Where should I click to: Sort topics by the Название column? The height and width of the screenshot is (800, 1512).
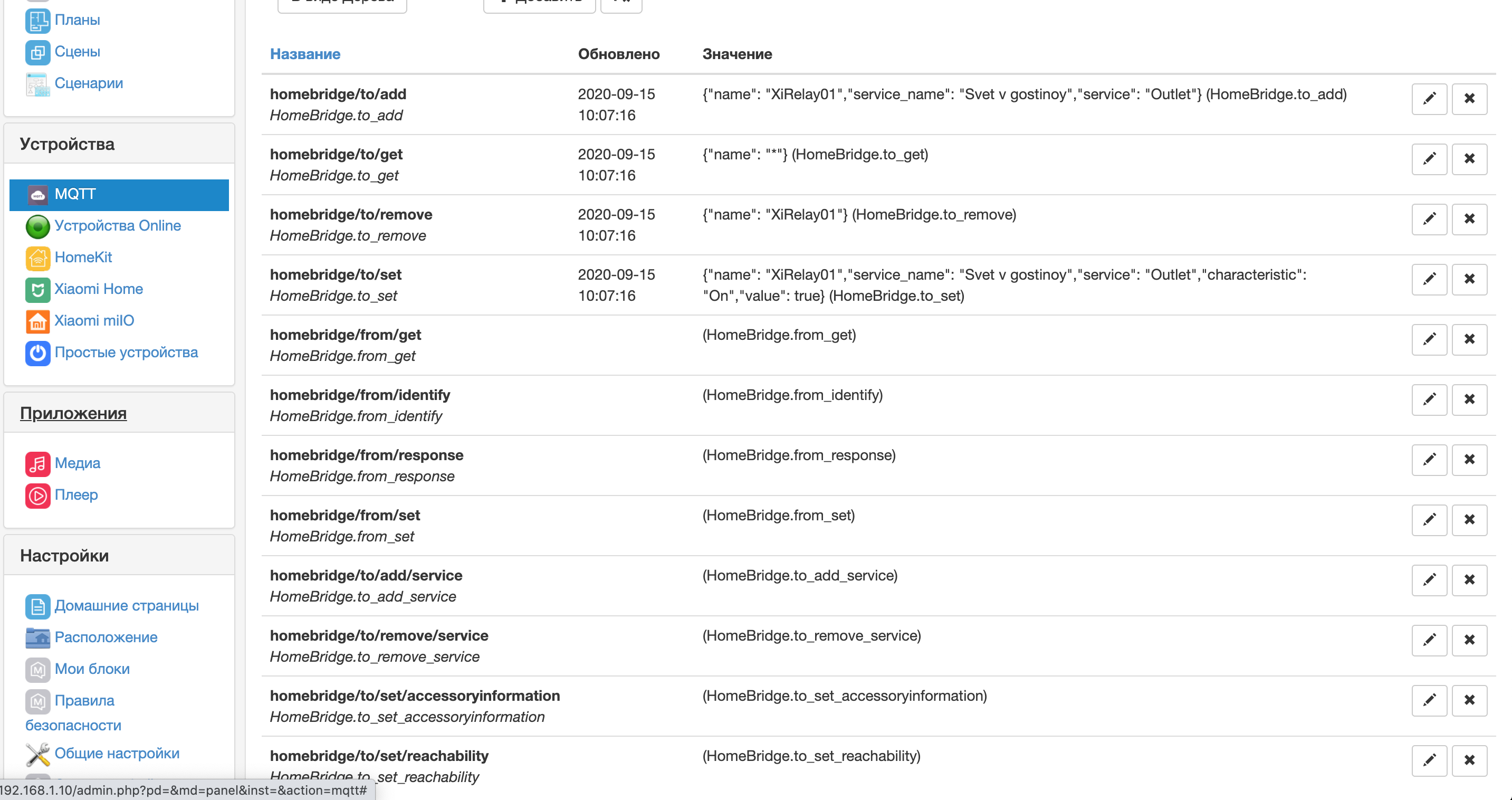tap(305, 53)
